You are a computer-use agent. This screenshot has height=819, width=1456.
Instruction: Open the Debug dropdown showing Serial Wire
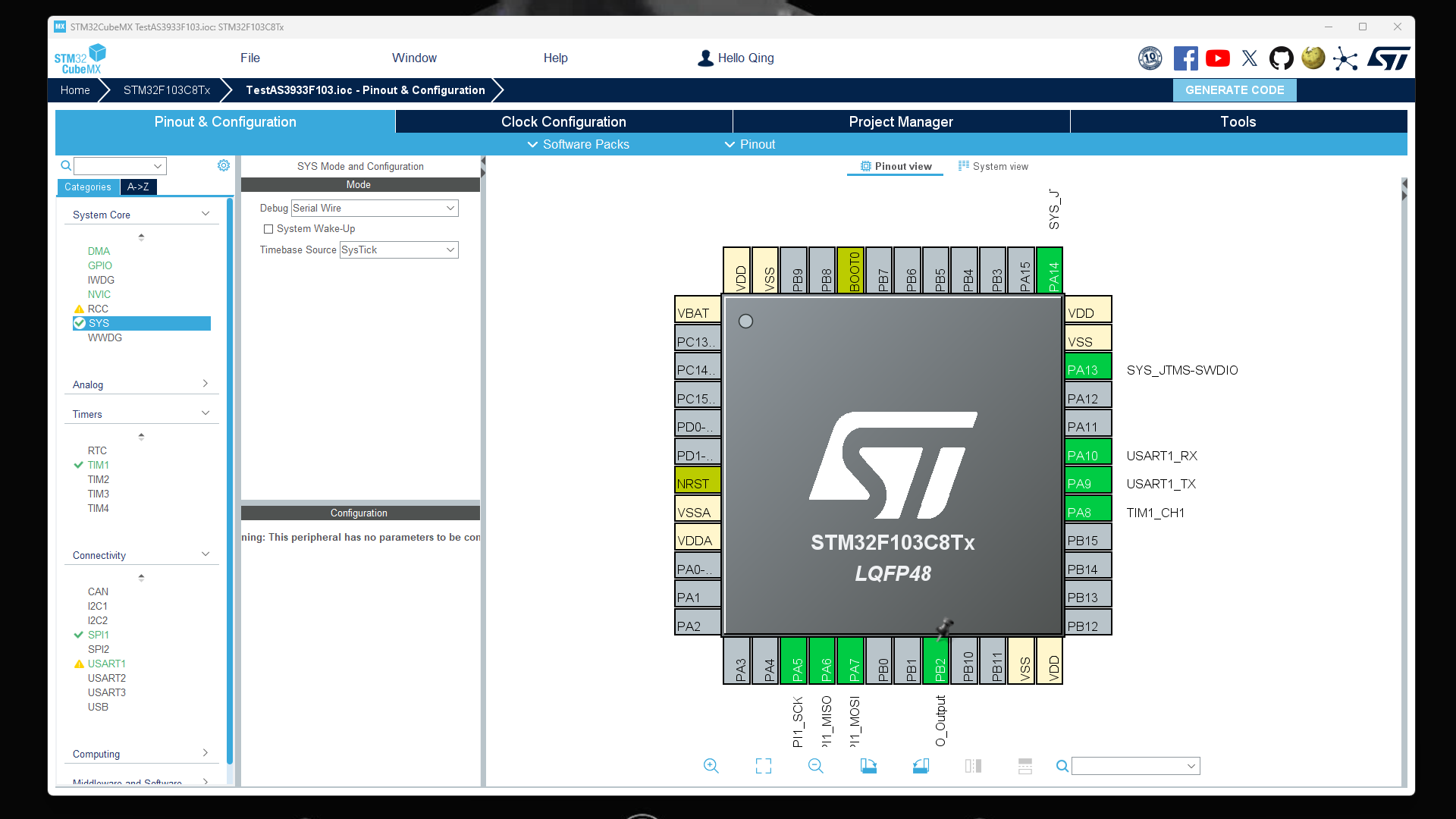click(x=374, y=208)
